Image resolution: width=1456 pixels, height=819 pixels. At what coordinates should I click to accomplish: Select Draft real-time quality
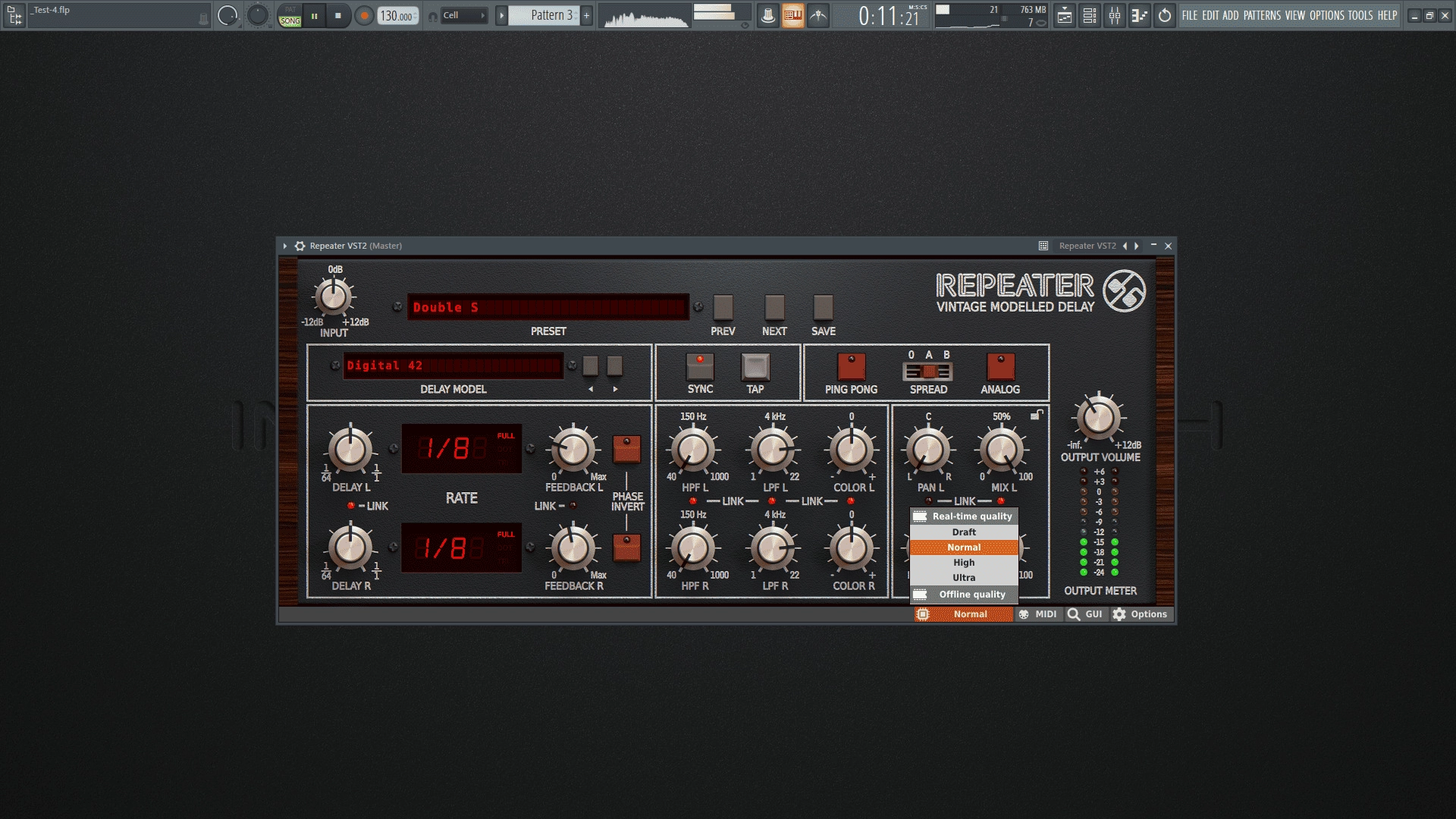point(964,532)
